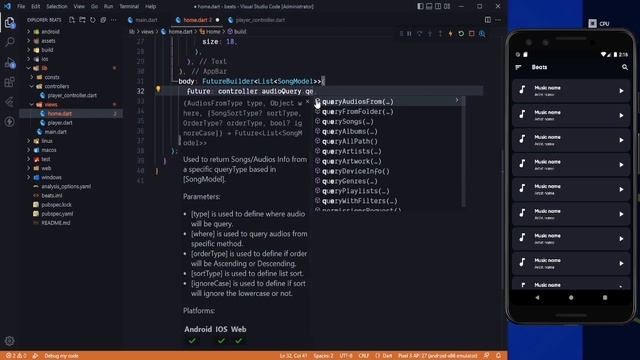Image resolution: width=640 pixels, height=360 pixels.
Task: Collapse the lib folder
Action: 29,68
